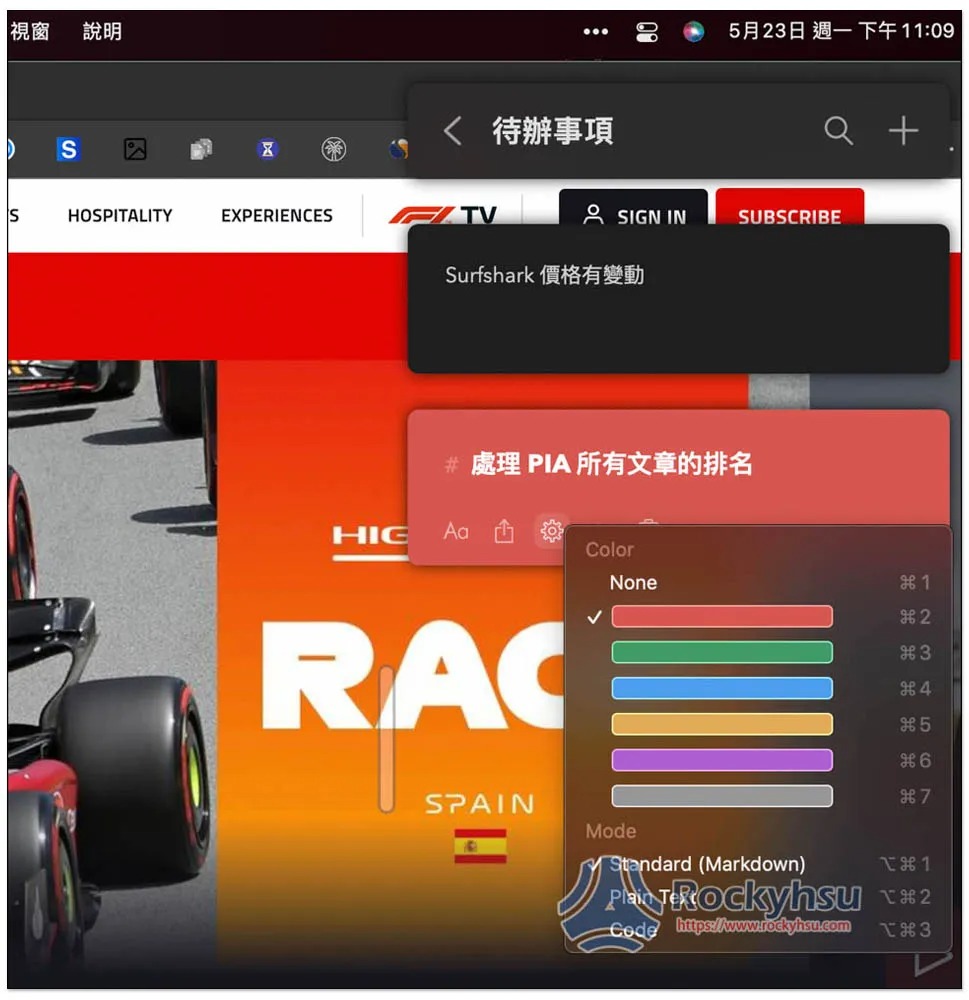Share the red note via share icon
The image size is (969, 1000).
pyautogui.click(x=504, y=531)
